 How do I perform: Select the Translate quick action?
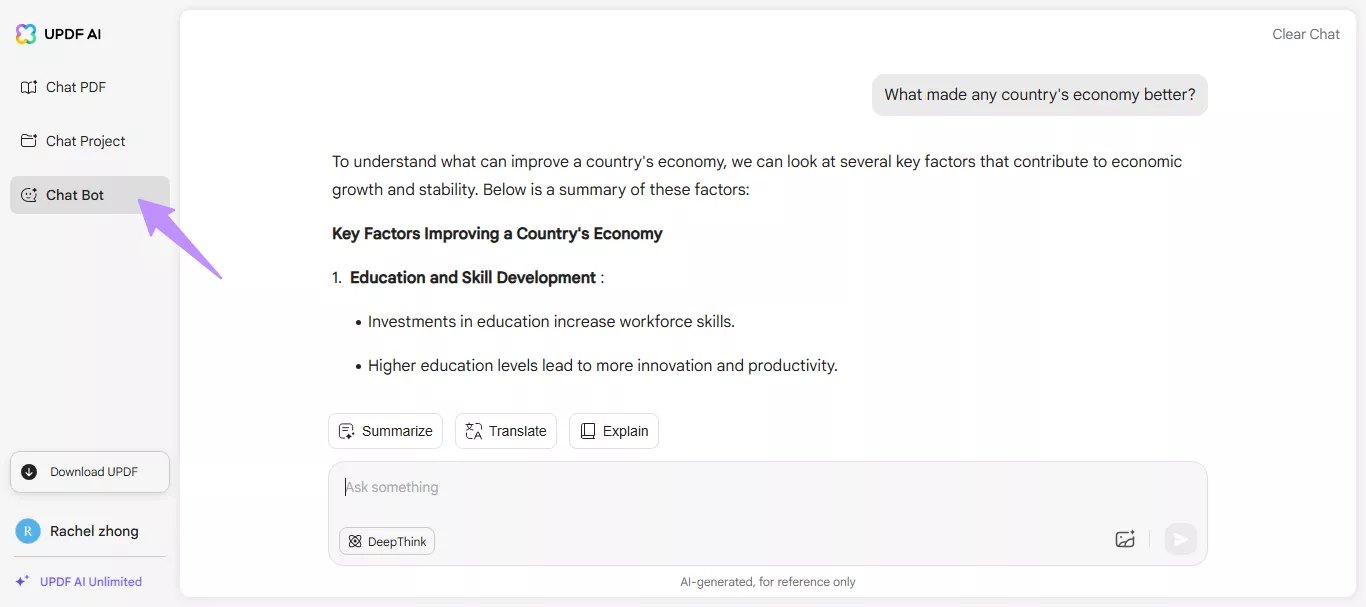[506, 431]
